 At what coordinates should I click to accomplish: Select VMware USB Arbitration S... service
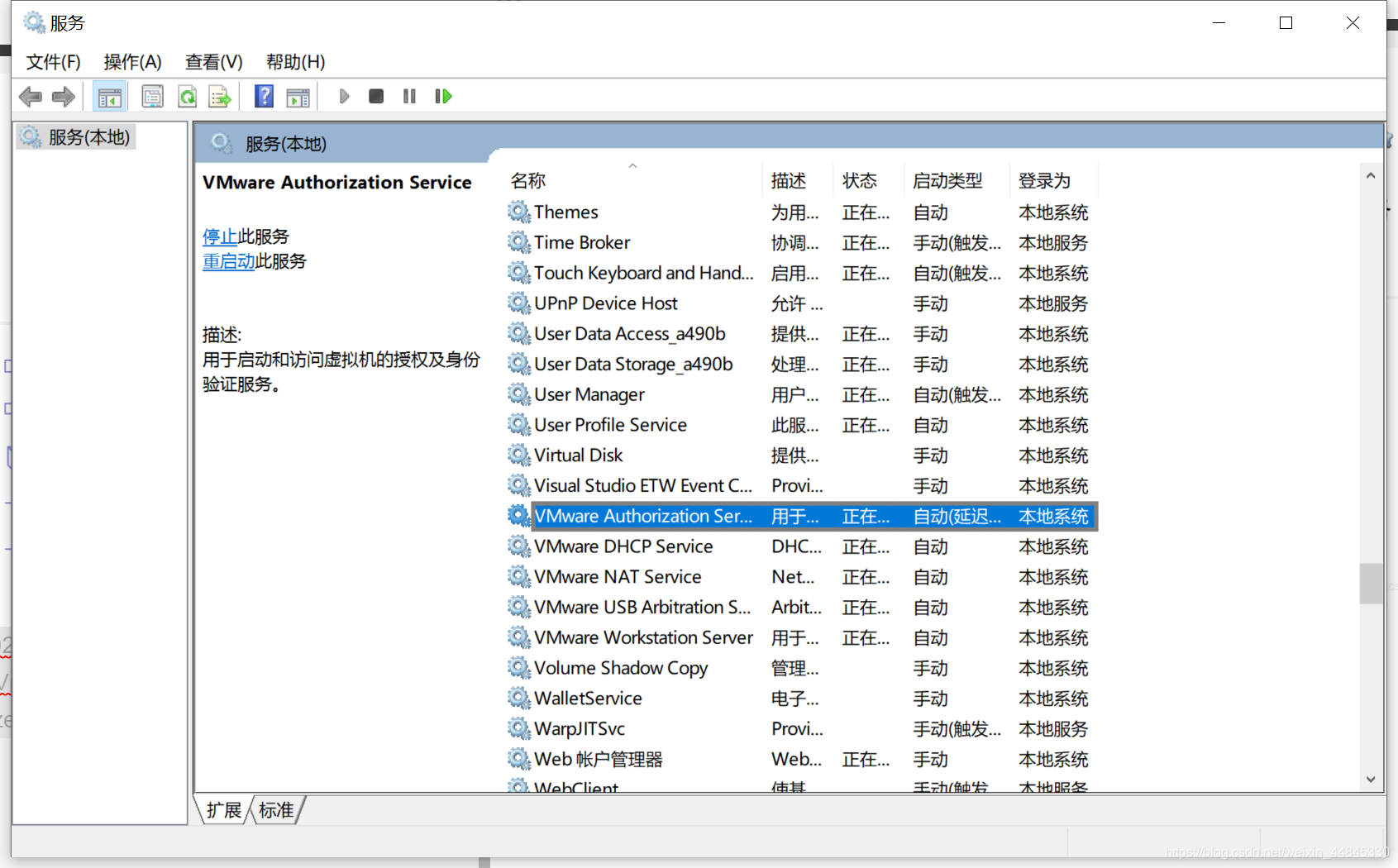802,608
